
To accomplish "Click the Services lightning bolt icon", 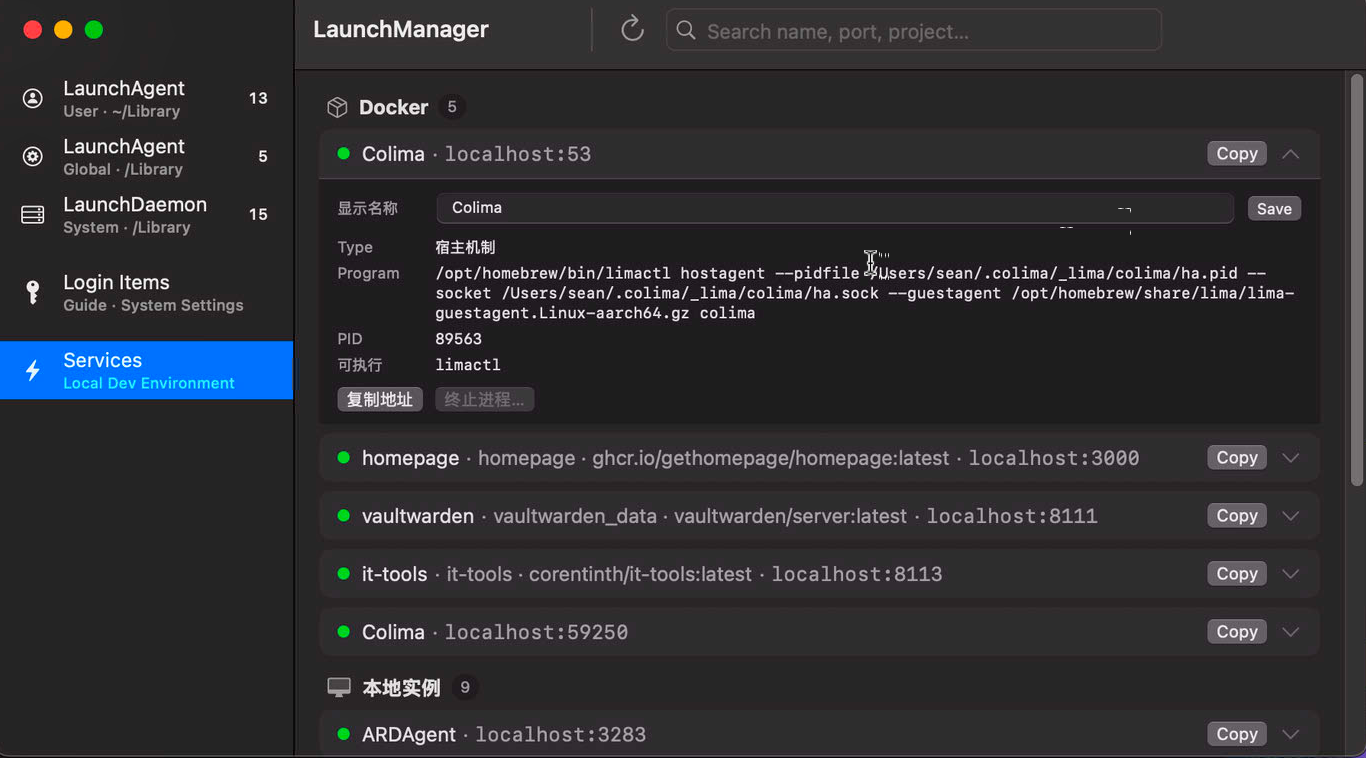I will (x=33, y=370).
